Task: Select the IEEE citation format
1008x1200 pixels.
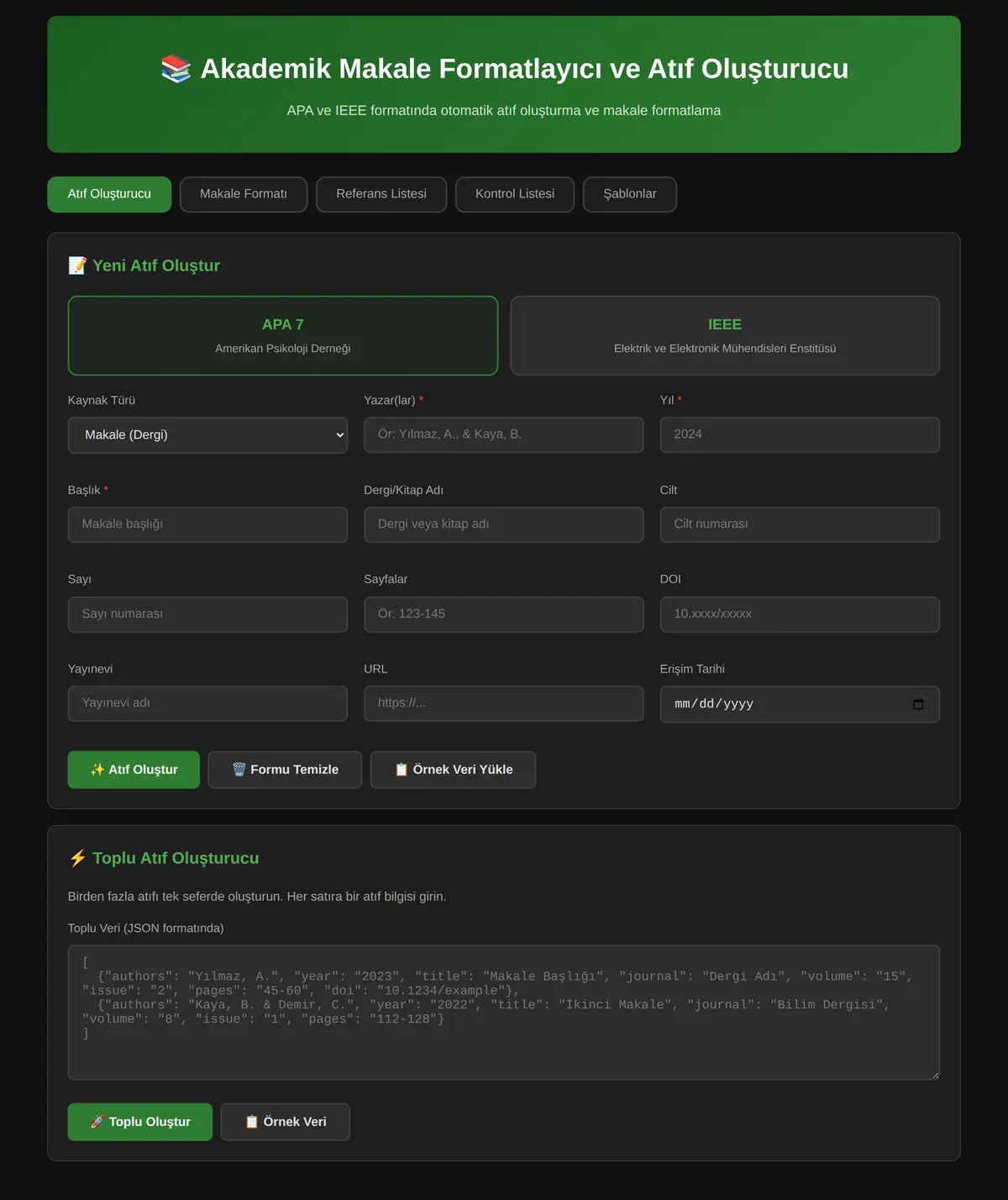Action: (x=725, y=335)
